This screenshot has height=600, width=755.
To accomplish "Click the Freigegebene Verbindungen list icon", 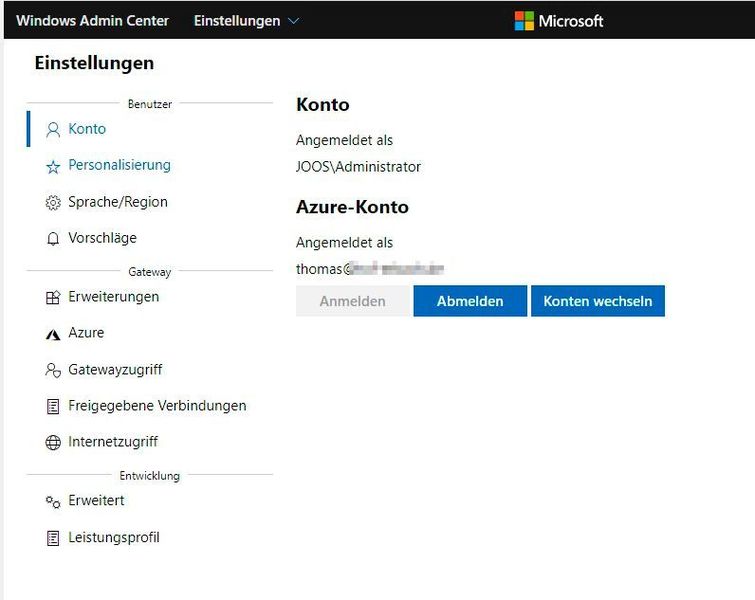I will (x=53, y=407).
